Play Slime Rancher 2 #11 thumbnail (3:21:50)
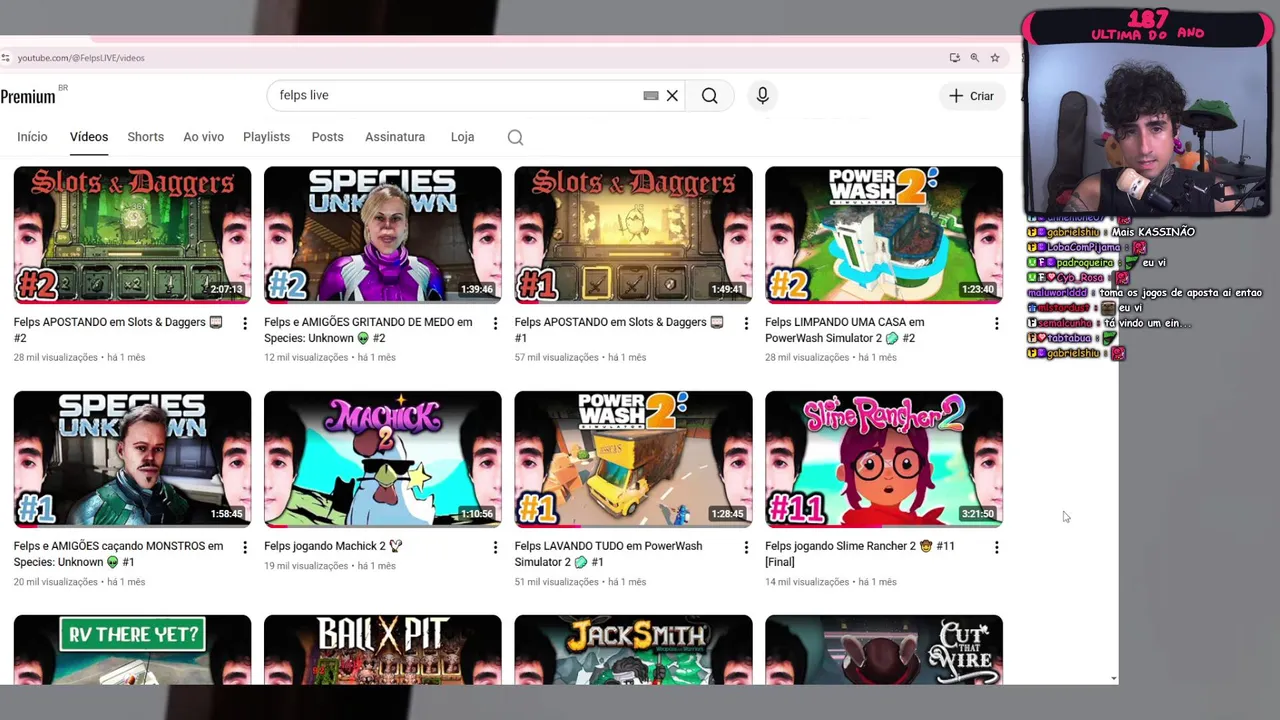The width and height of the screenshot is (1280, 720). (884, 458)
